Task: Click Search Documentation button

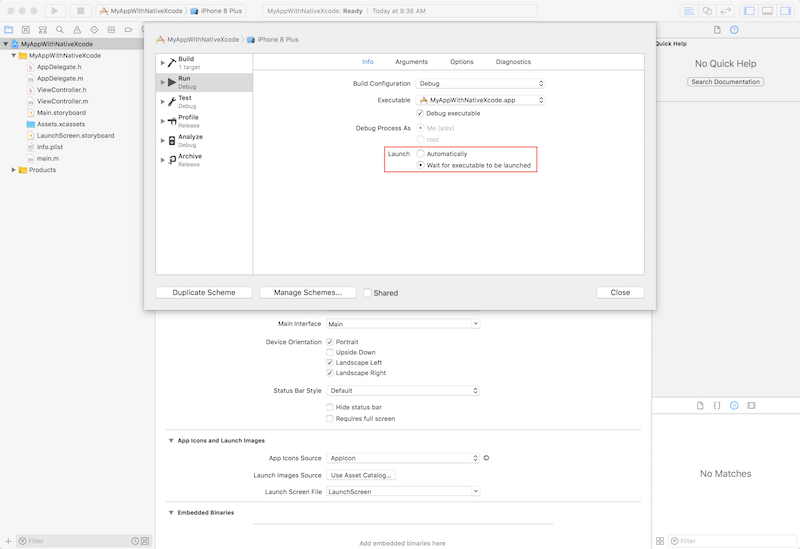Action: [726, 82]
